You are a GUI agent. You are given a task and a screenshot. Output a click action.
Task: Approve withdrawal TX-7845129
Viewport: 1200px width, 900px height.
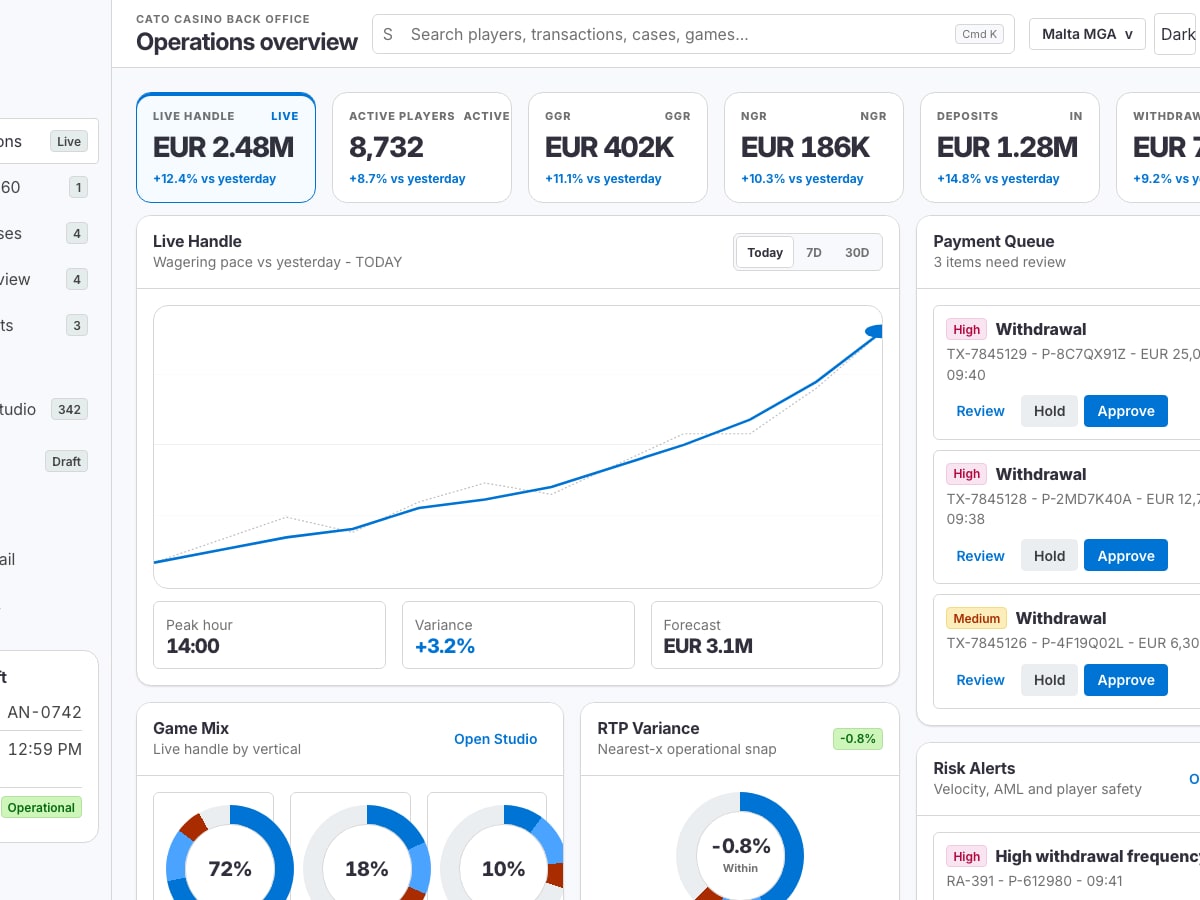(1126, 411)
